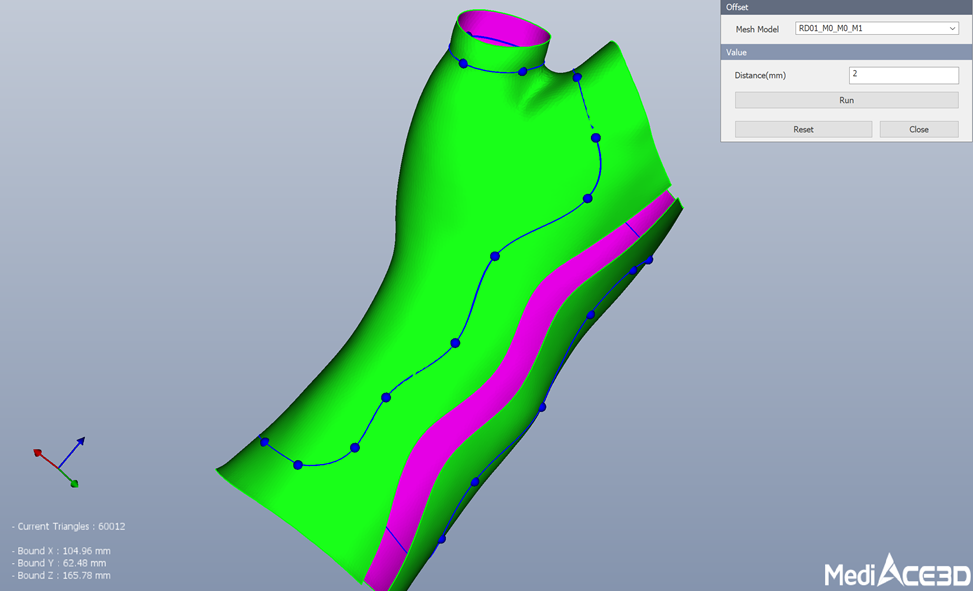Select the 'Bound Z : 165.78 mm' text

click(61, 575)
